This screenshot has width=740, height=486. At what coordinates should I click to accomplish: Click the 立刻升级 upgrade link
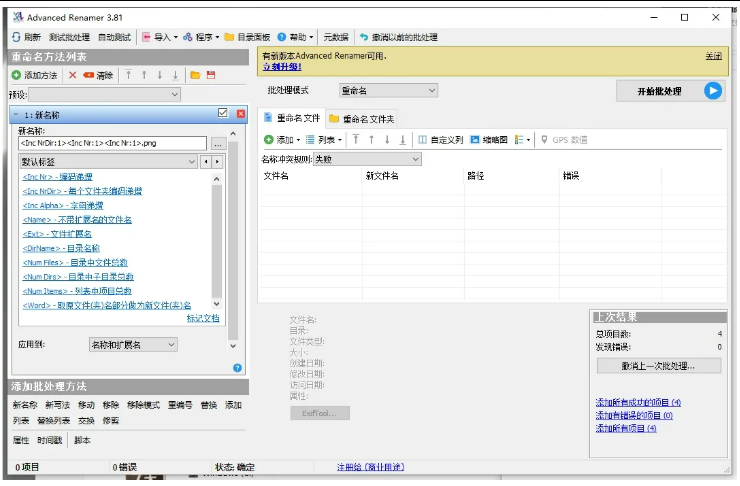coord(282,67)
